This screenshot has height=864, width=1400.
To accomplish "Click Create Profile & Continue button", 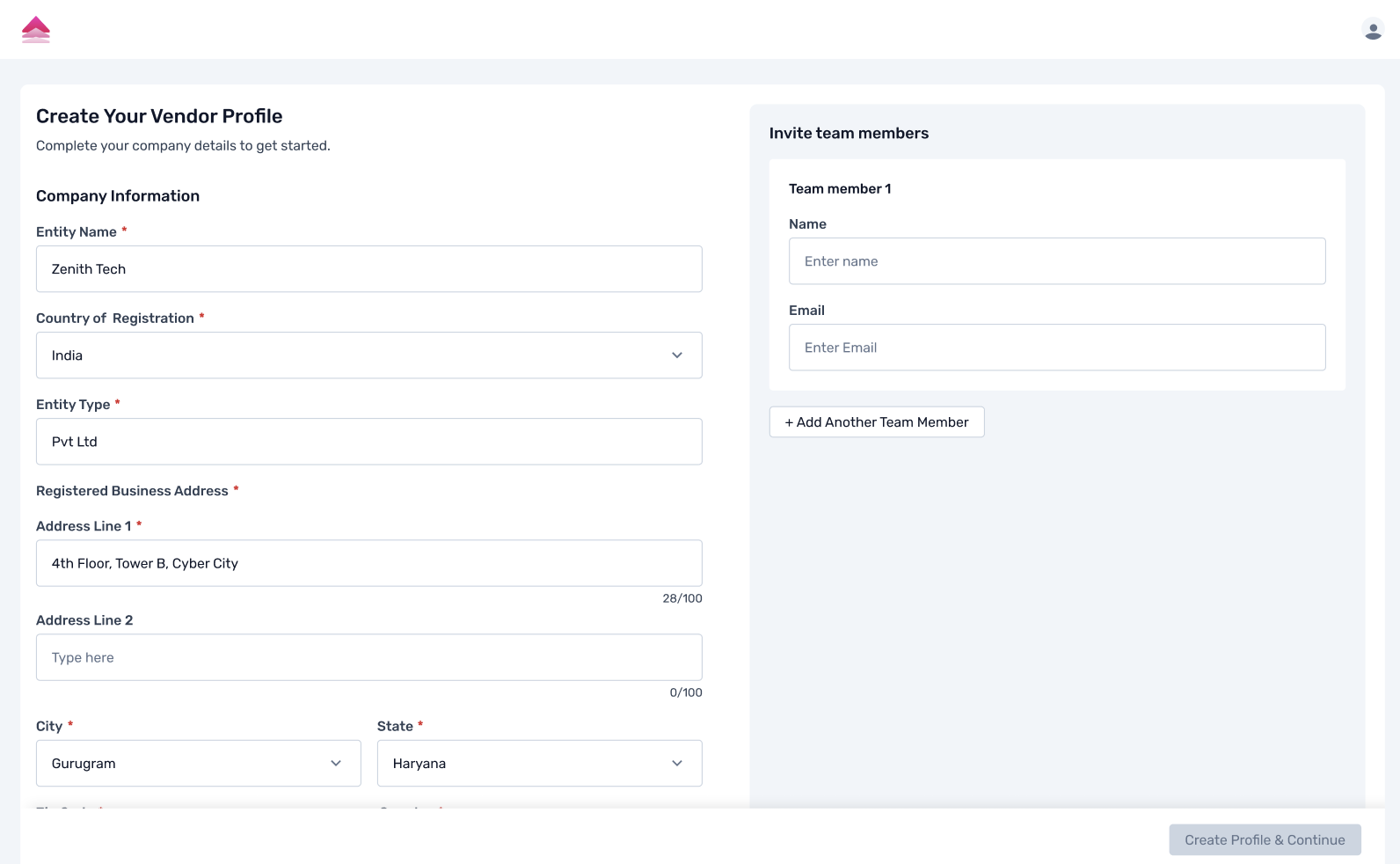I will coord(1265,839).
